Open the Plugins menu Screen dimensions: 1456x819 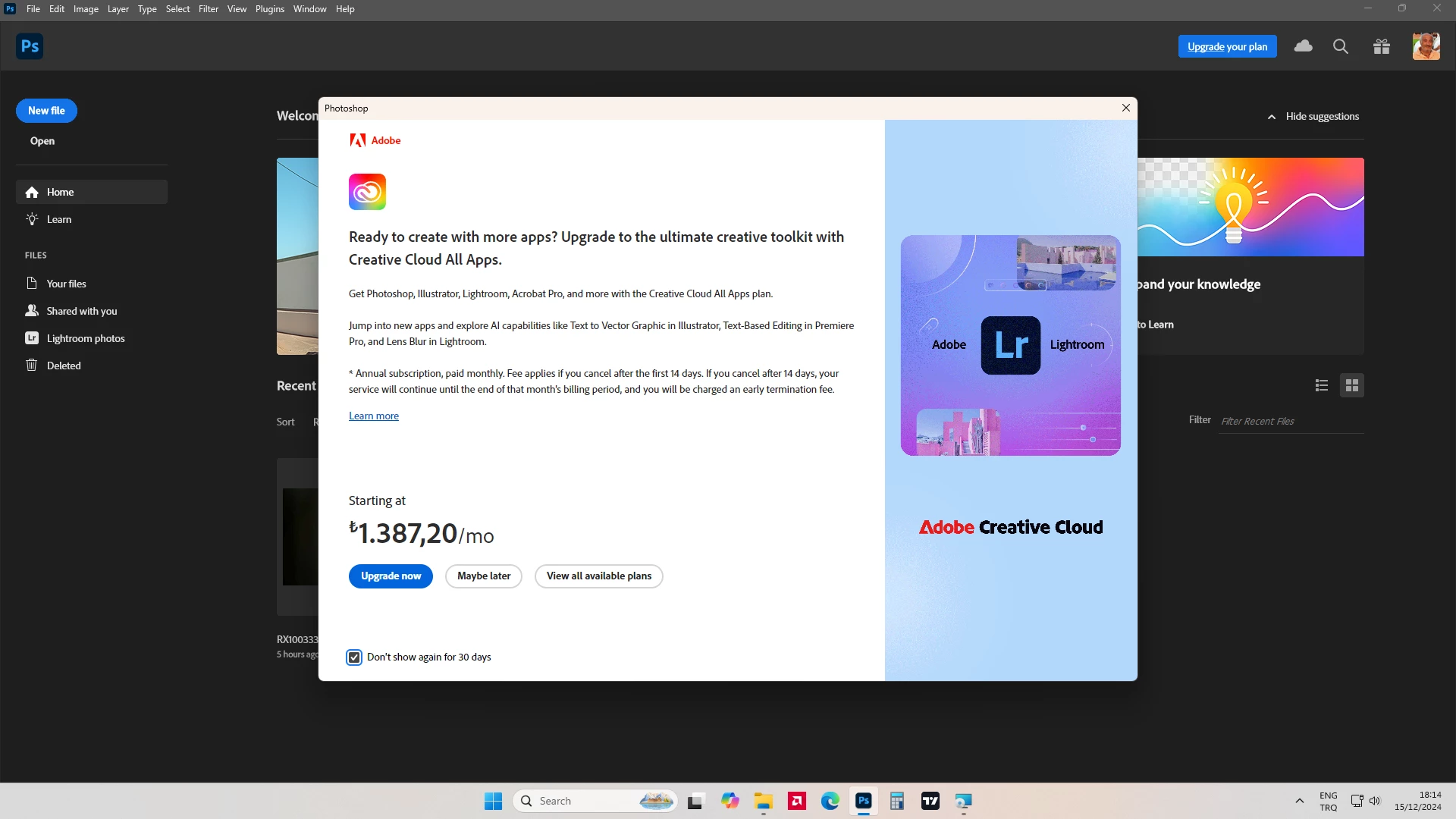[269, 9]
